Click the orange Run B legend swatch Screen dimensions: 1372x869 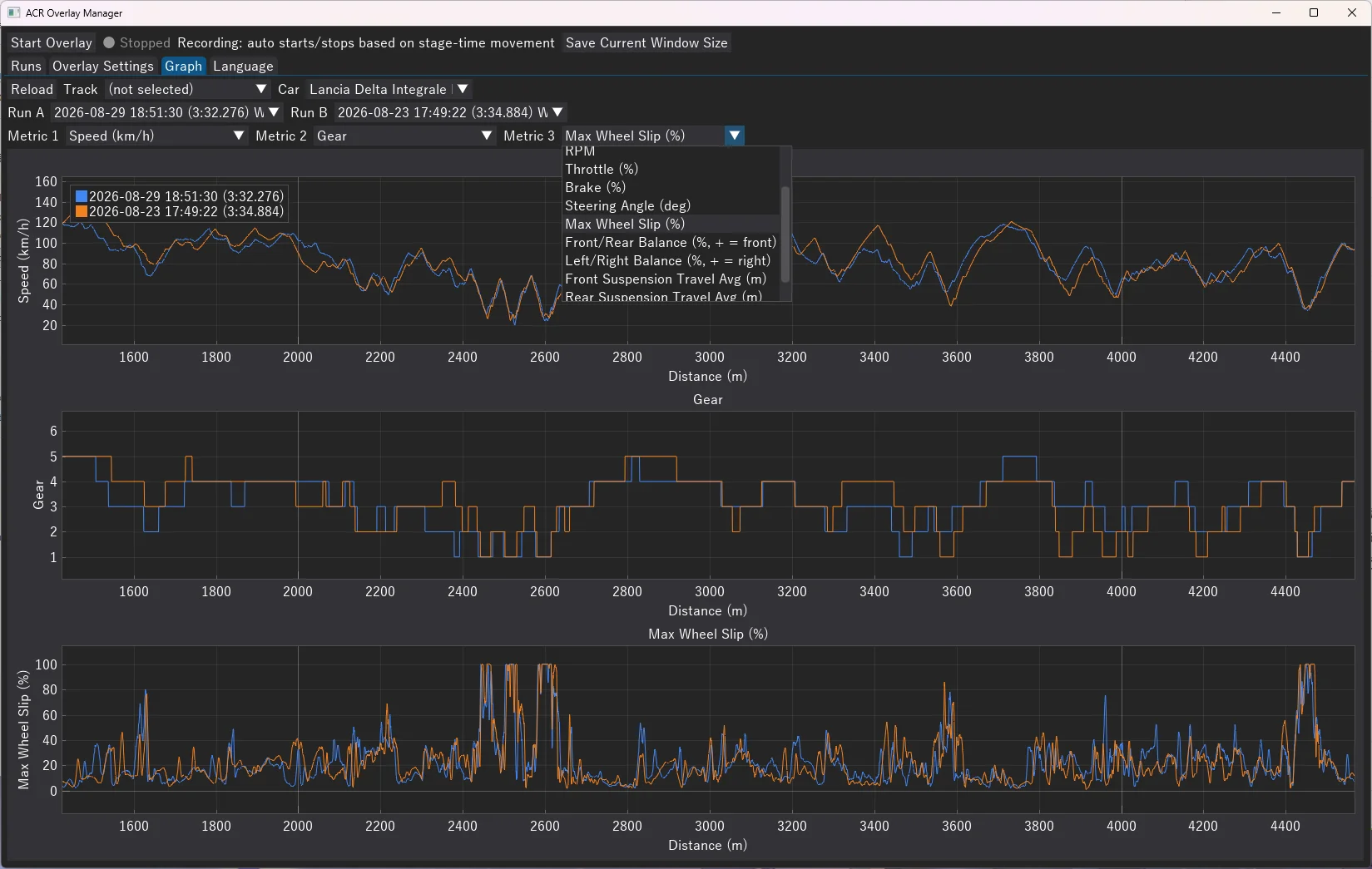[x=82, y=211]
